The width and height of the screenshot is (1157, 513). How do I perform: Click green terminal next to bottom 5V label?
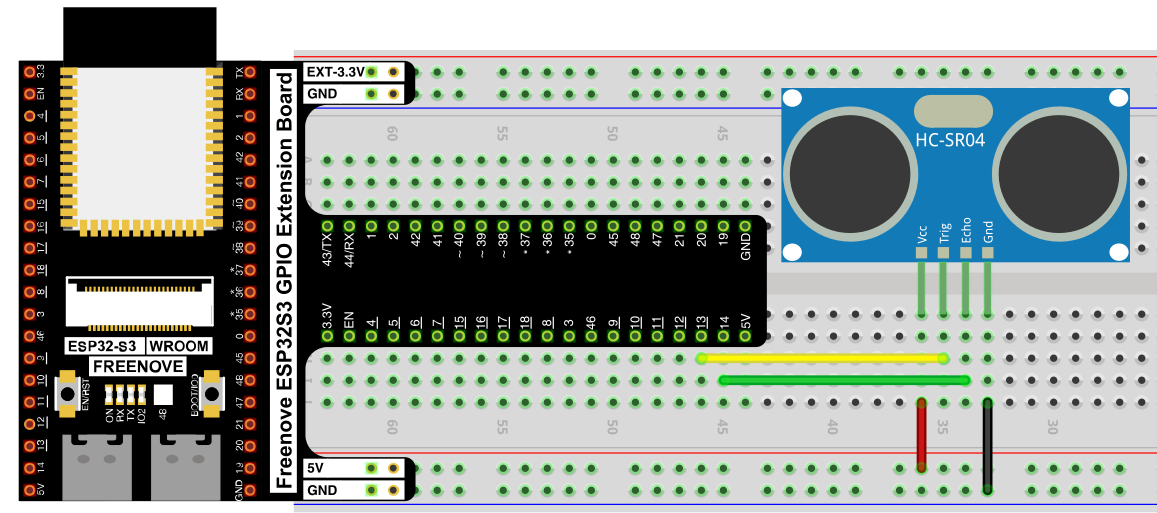pos(372,468)
